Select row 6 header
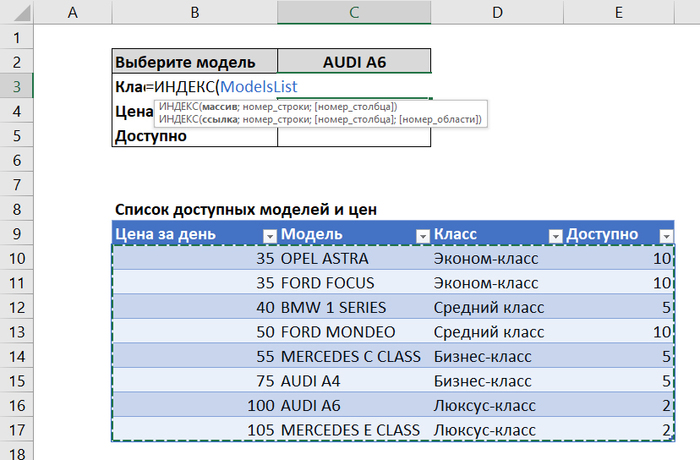 pos(17,160)
